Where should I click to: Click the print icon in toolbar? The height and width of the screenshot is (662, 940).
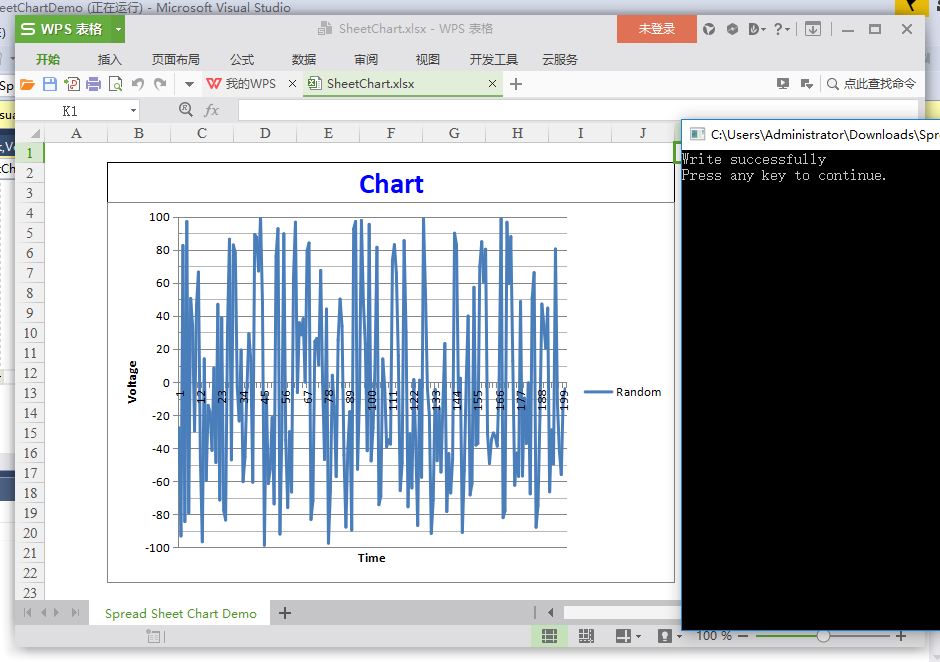[94, 85]
